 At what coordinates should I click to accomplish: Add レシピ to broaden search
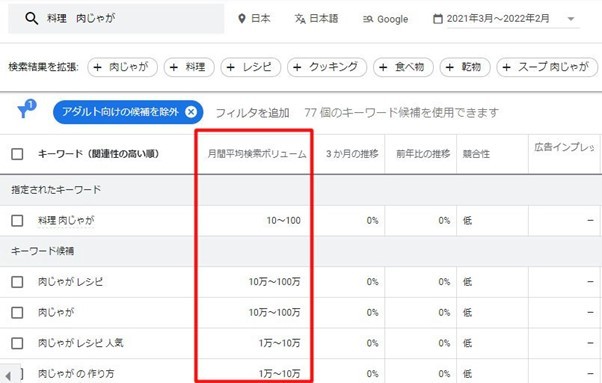251,67
